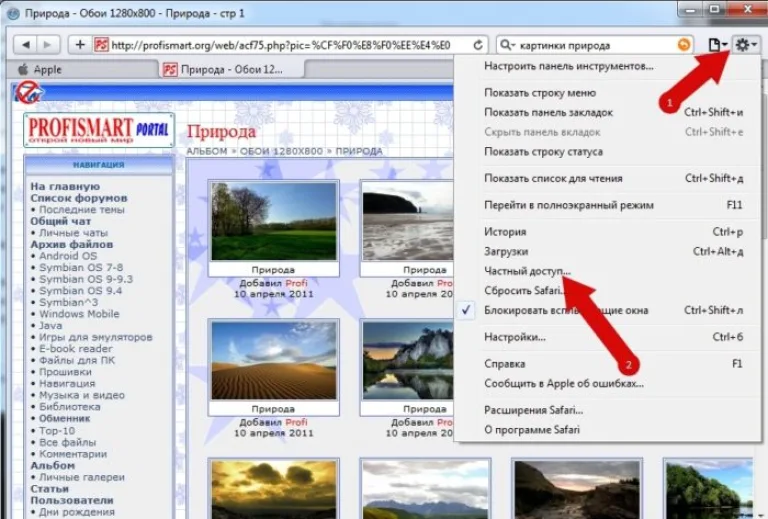Click the blocked sign icon on page
The height and width of the screenshot is (519, 768).
(27, 92)
